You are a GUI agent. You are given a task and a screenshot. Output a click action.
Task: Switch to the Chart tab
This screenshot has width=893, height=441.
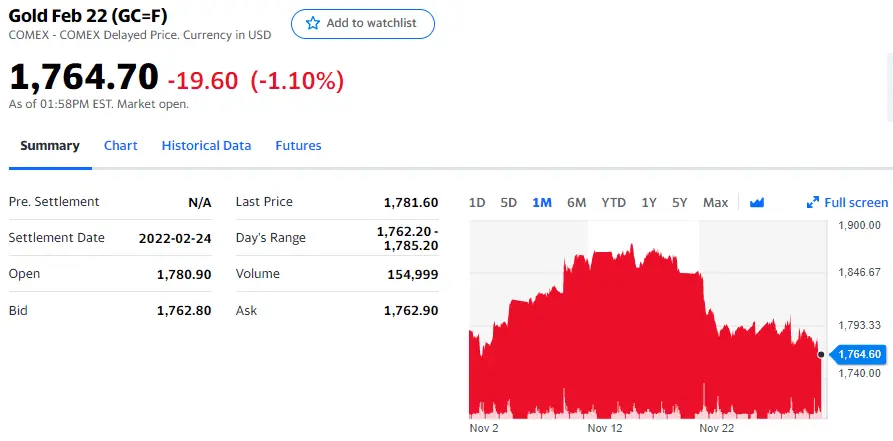[120, 146]
